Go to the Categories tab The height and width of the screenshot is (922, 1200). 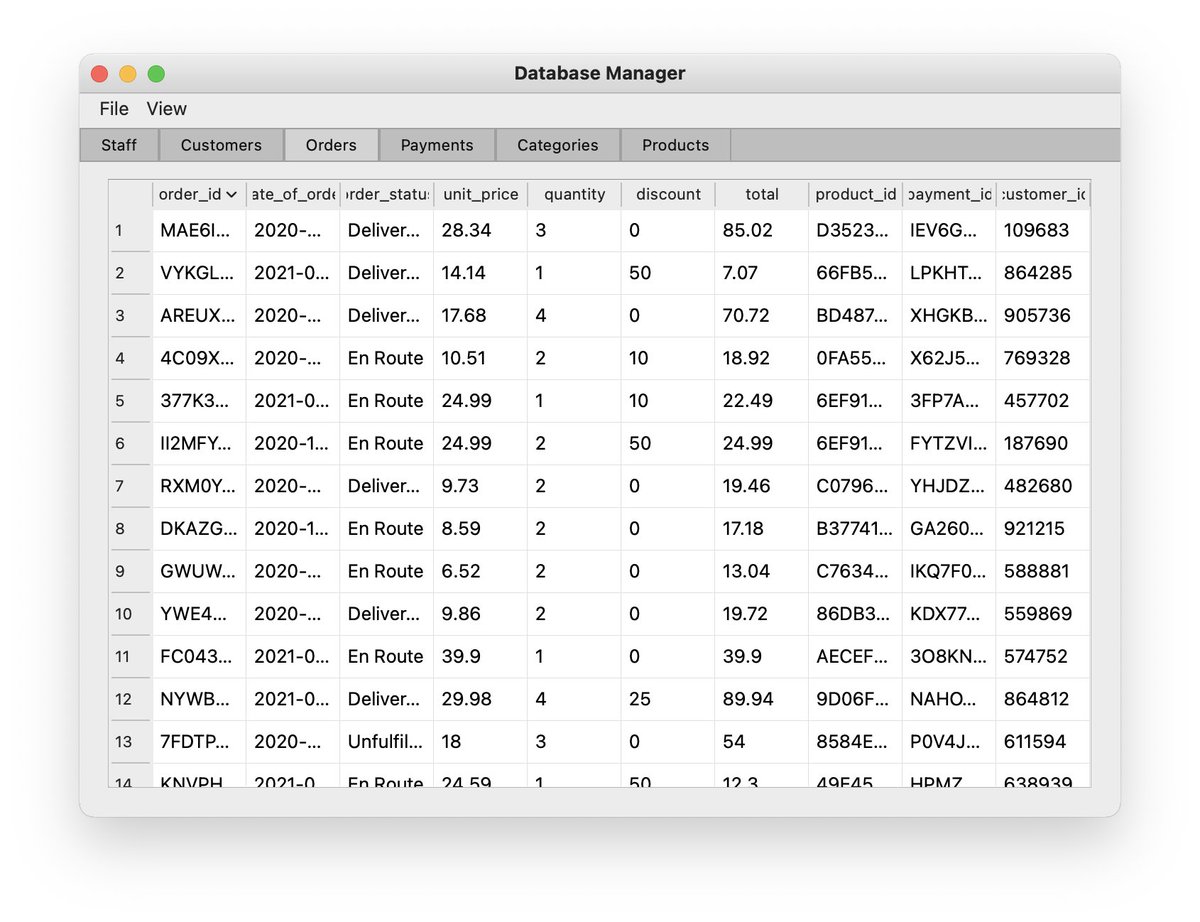pos(558,145)
